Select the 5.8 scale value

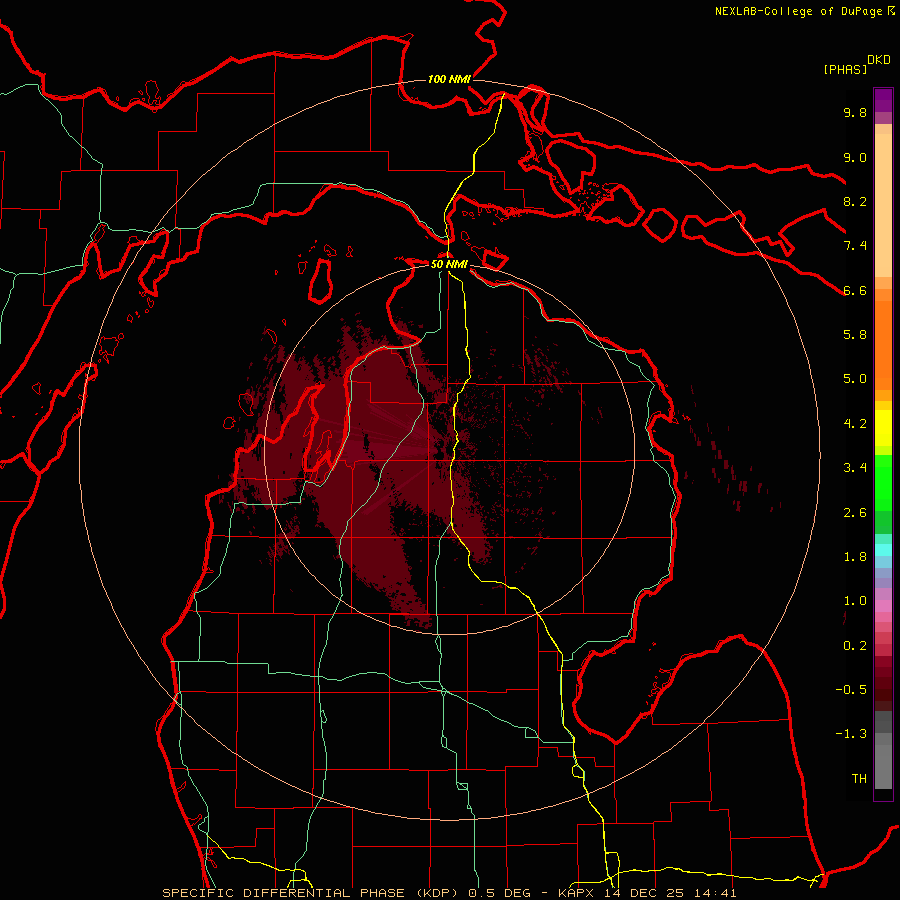855,335
